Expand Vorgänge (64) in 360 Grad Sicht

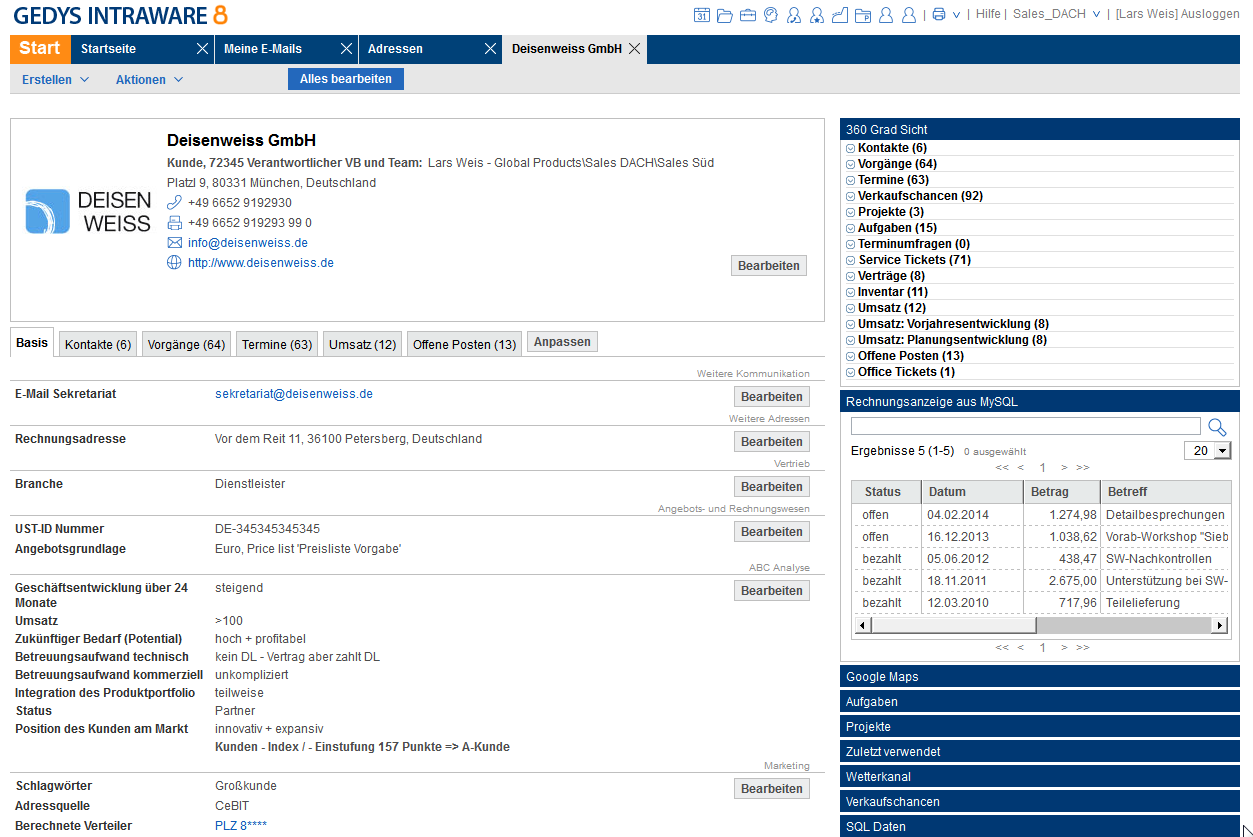click(851, 164)
